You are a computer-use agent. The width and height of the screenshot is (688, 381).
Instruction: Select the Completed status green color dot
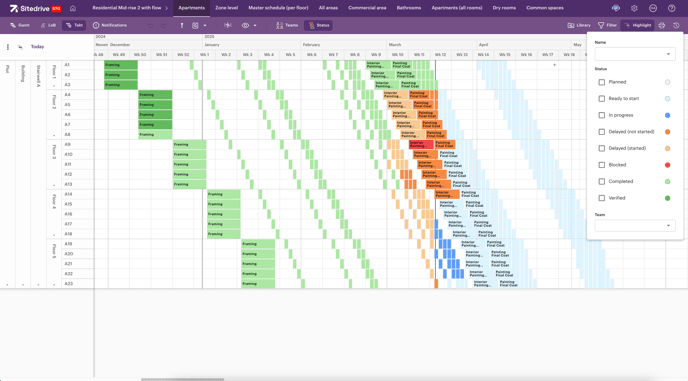pyautogui.click(x=667, y=181)
